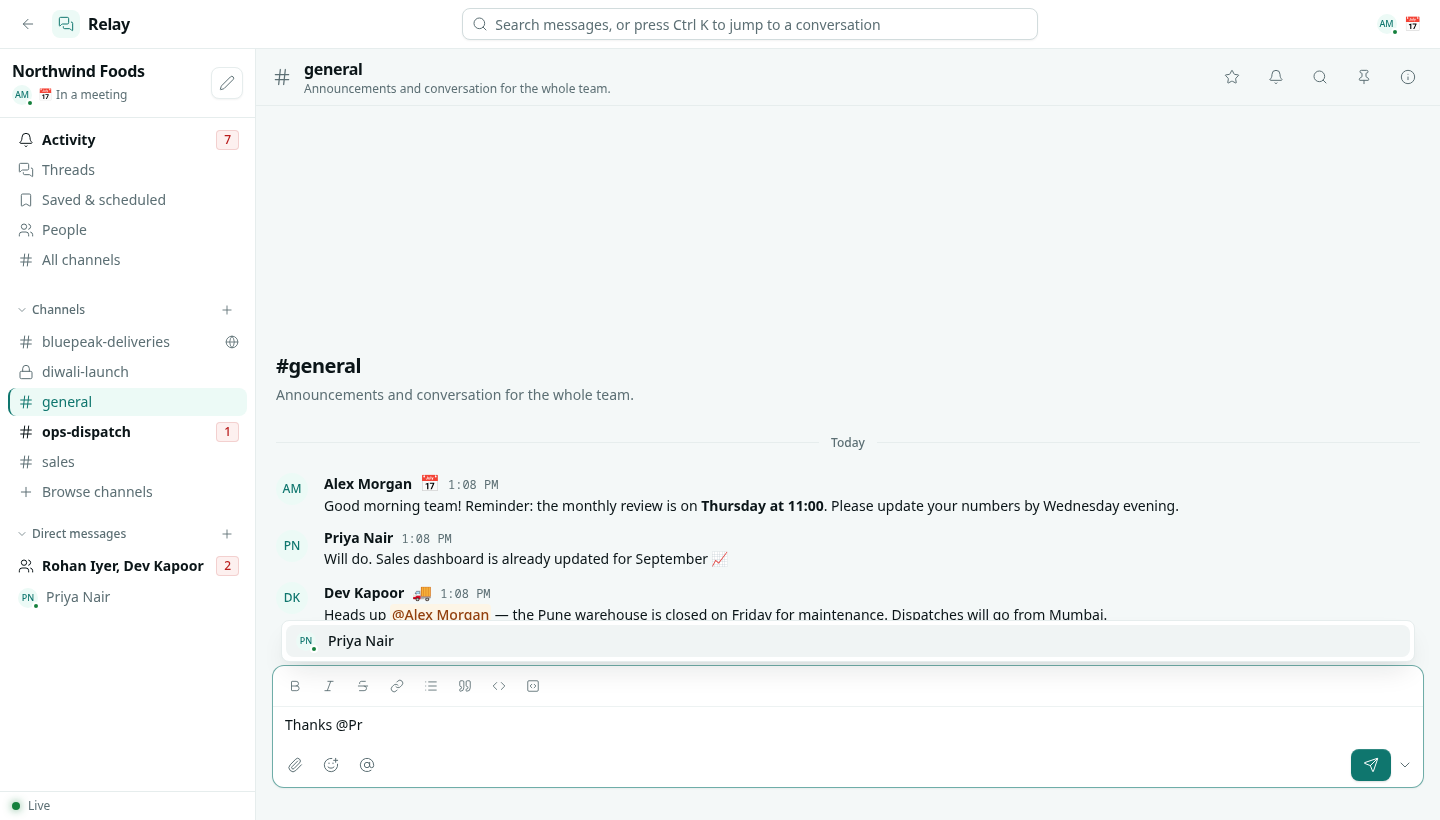Toggle bold formatting in composer
1440x820 pixels.
[x=295, y=686]
